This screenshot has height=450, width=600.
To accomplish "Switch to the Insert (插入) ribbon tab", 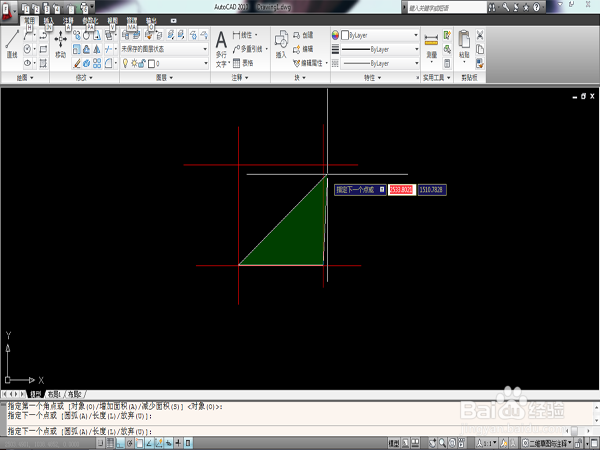I will pos(49,21).
